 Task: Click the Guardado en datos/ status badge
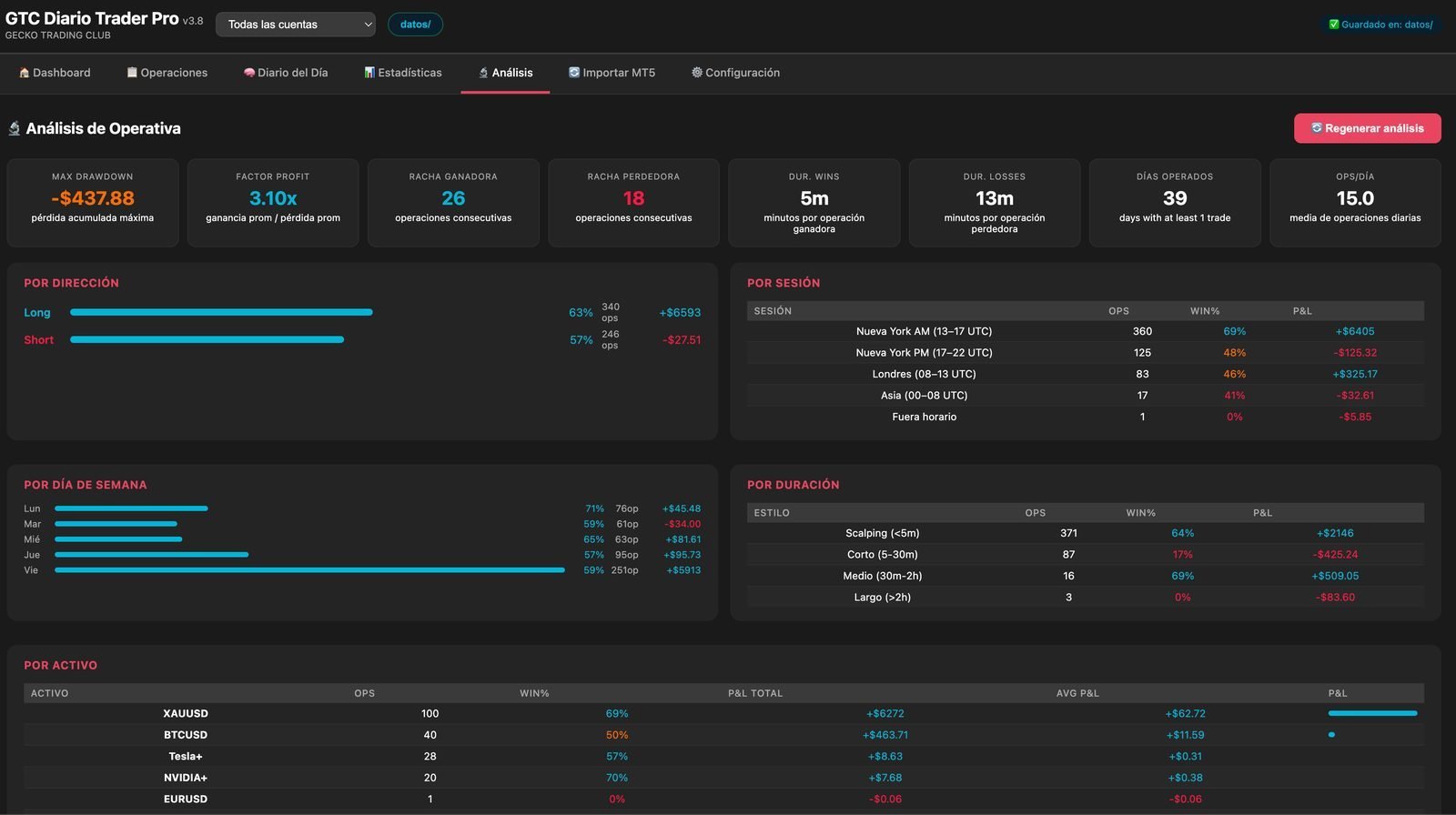1380,25
